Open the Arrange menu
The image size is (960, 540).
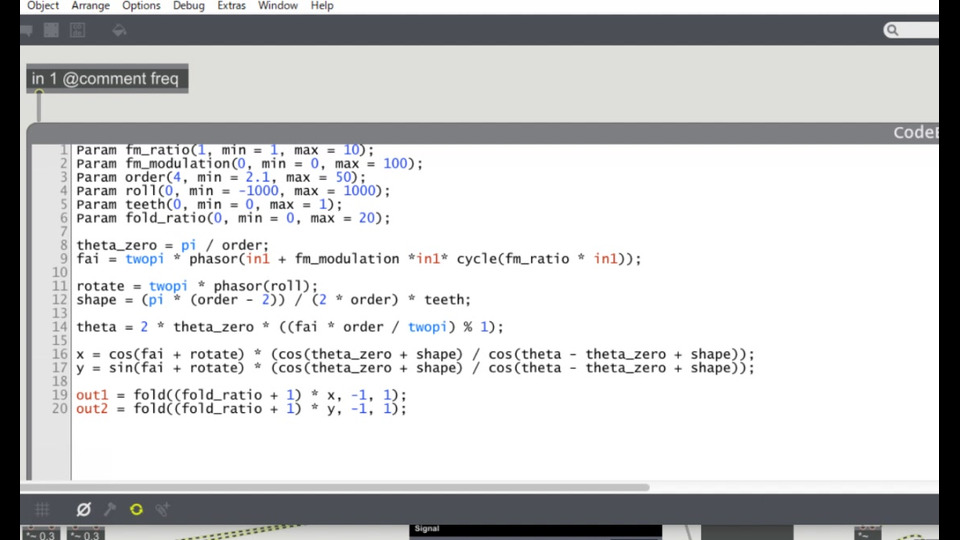click(91, 6)
